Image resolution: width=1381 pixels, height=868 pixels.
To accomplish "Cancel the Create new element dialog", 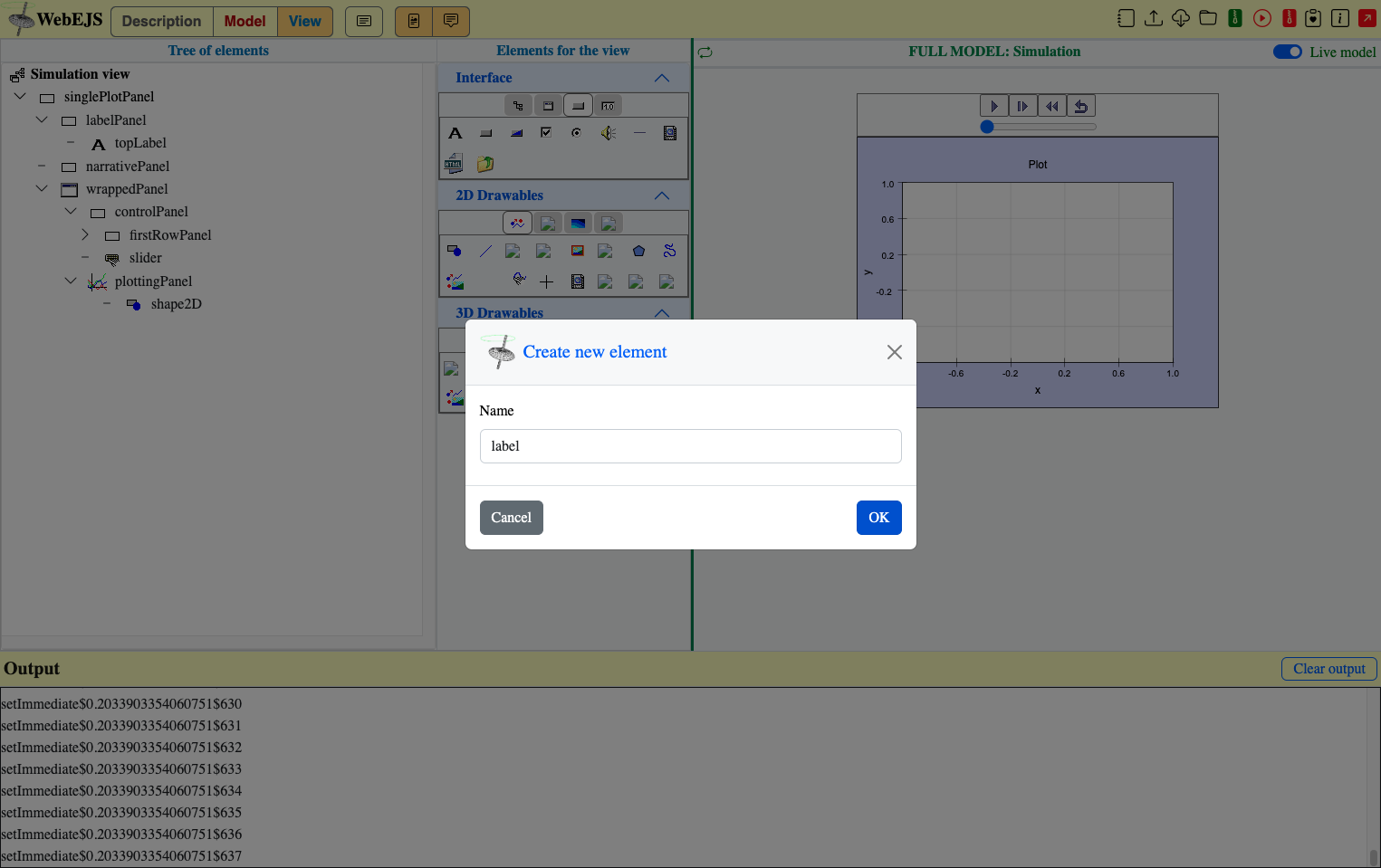I will [x=511, y=518].
